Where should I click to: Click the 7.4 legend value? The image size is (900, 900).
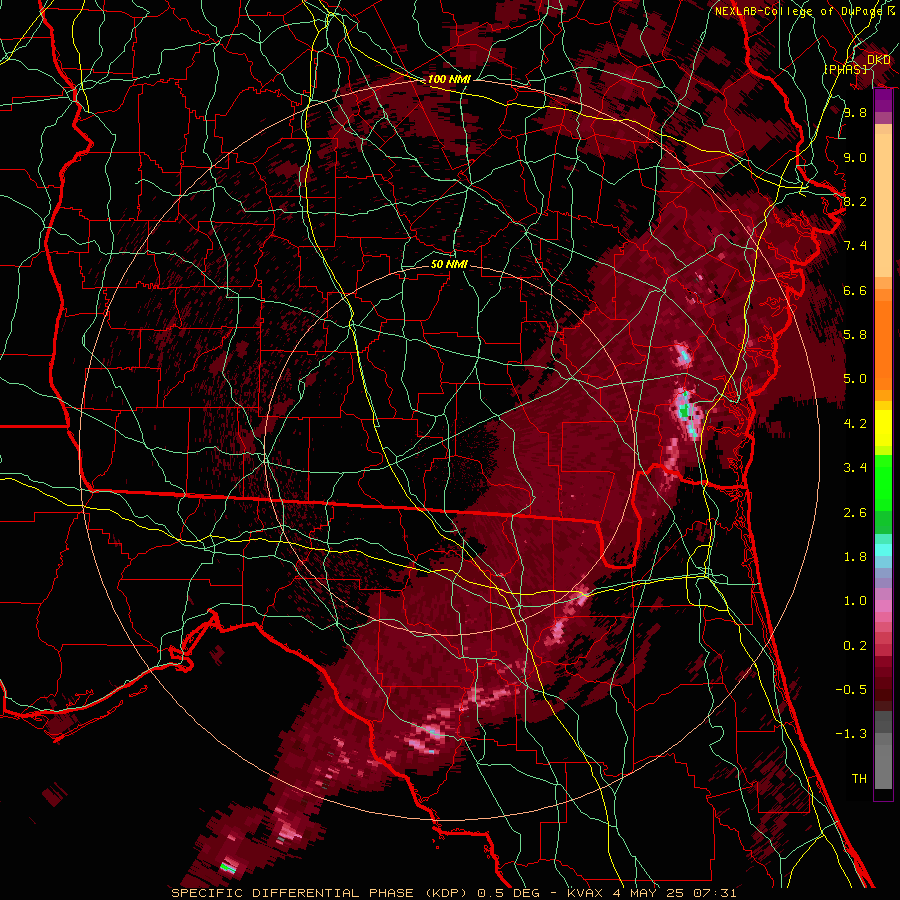855,246
